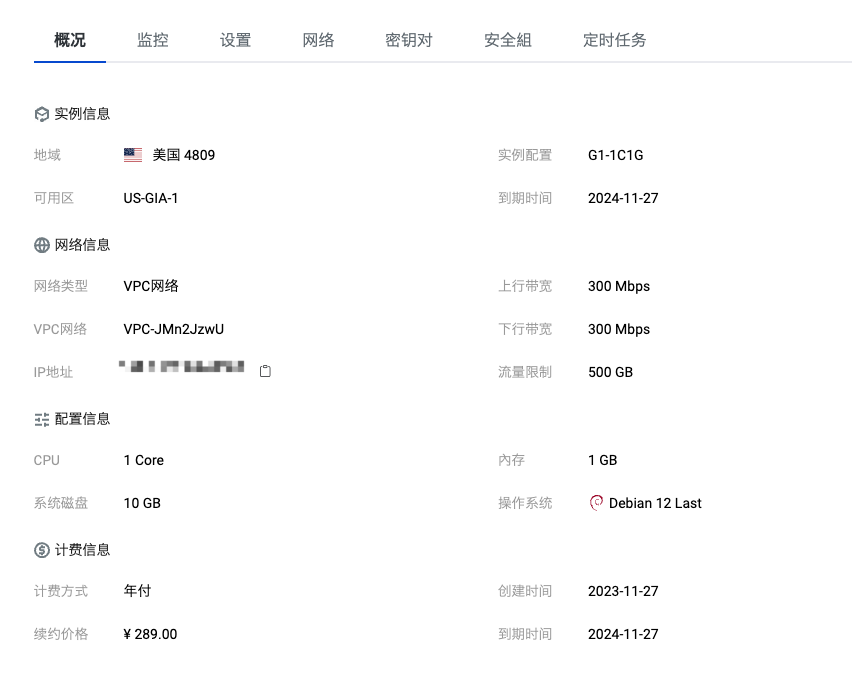Click the 实例信息 section heading
Screen dimensions: 852x689
click(82, 114)
